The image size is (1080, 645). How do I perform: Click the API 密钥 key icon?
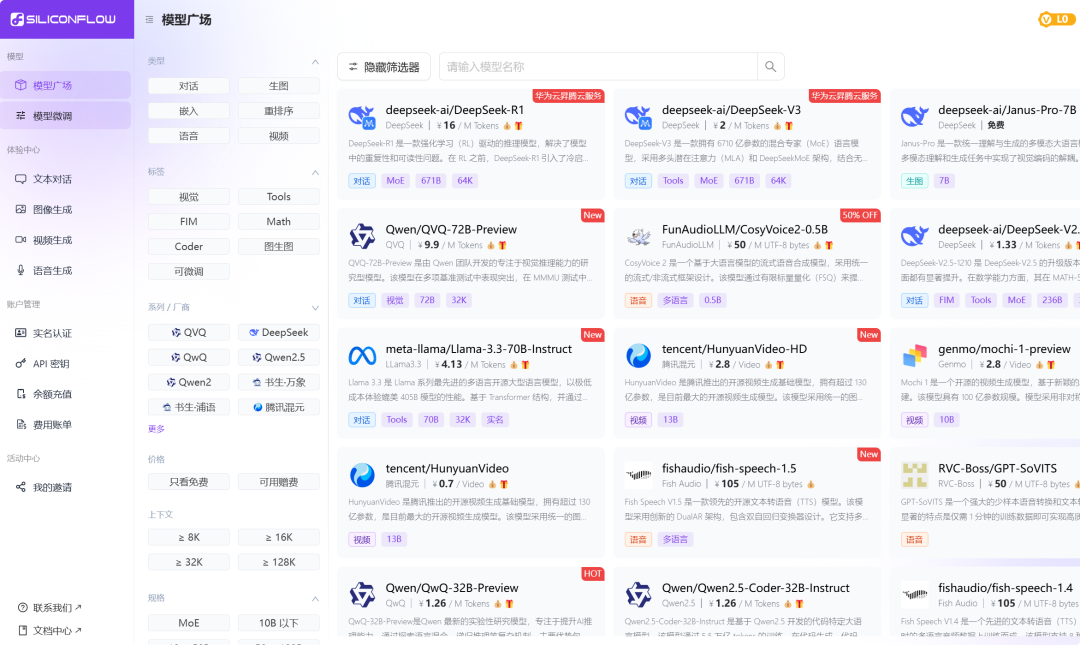tap(21, 363)
